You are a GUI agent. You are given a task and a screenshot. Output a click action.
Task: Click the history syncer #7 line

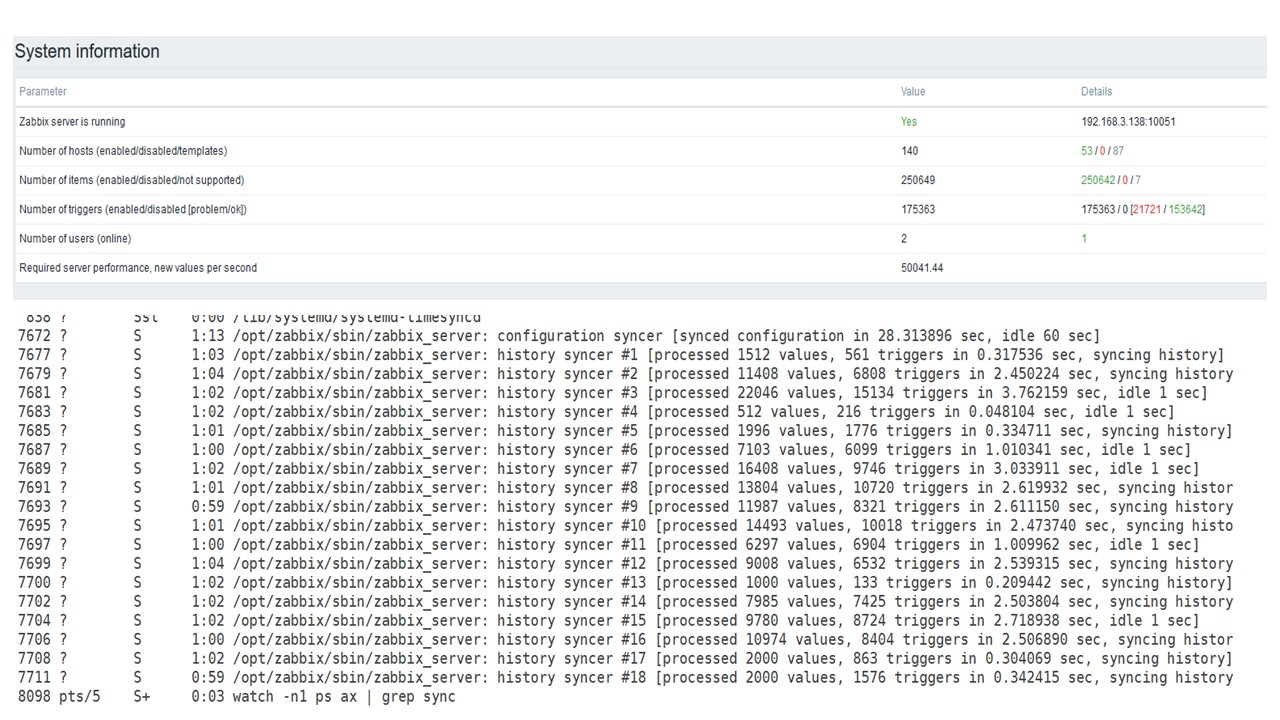608,469
